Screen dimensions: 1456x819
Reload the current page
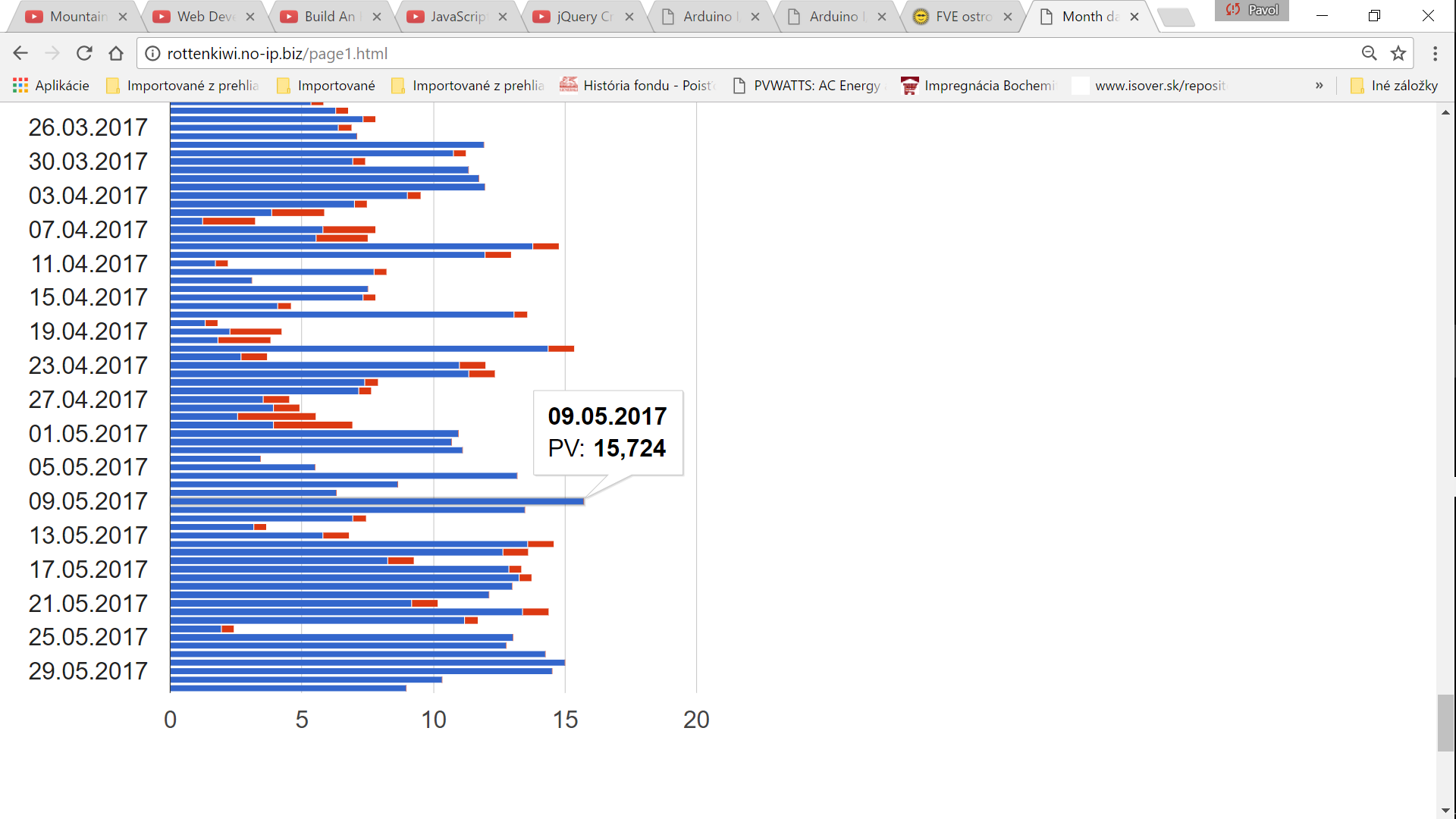click(84, 53)
